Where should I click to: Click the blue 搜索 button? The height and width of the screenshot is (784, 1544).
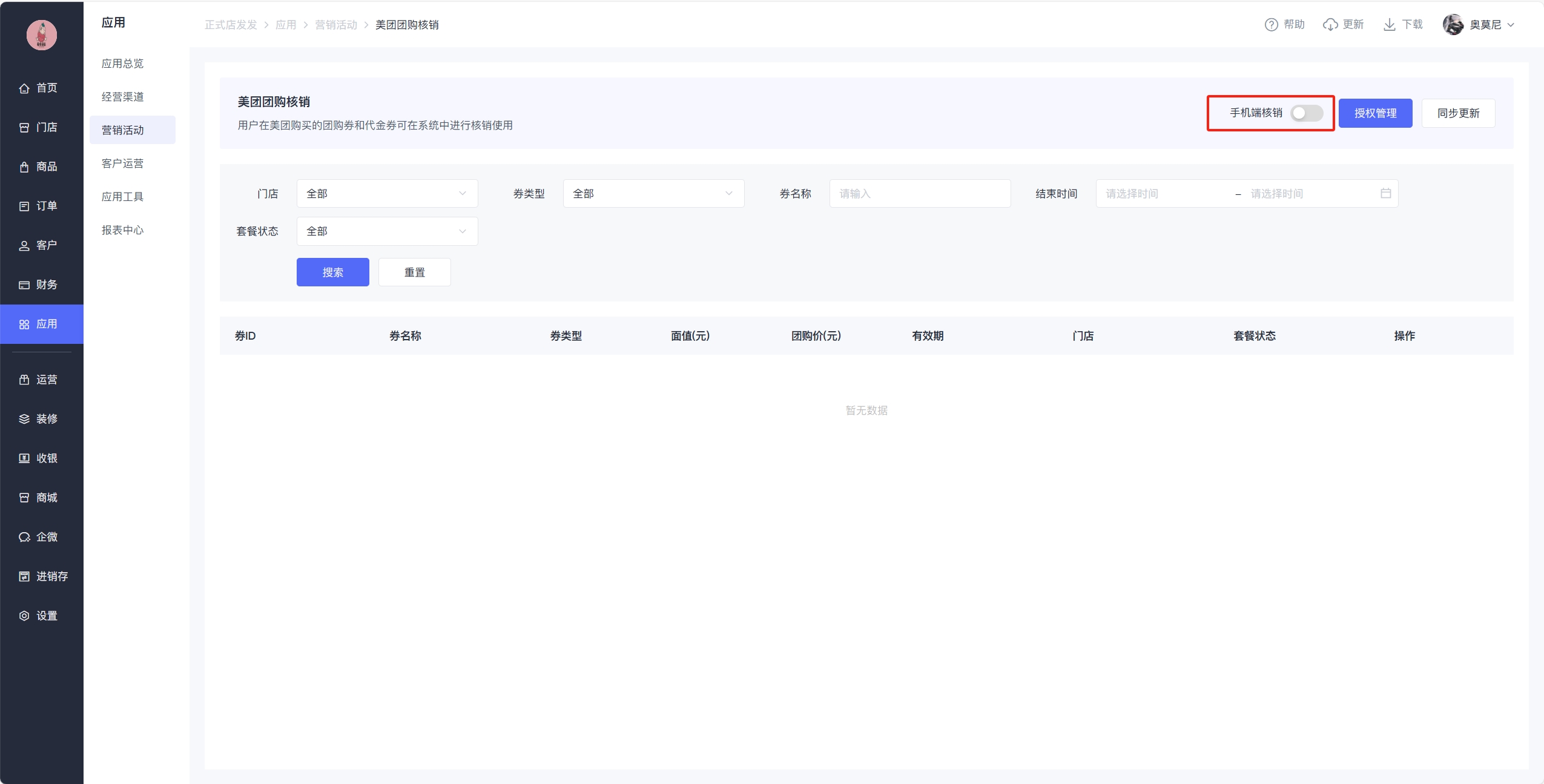coord(333,272)
